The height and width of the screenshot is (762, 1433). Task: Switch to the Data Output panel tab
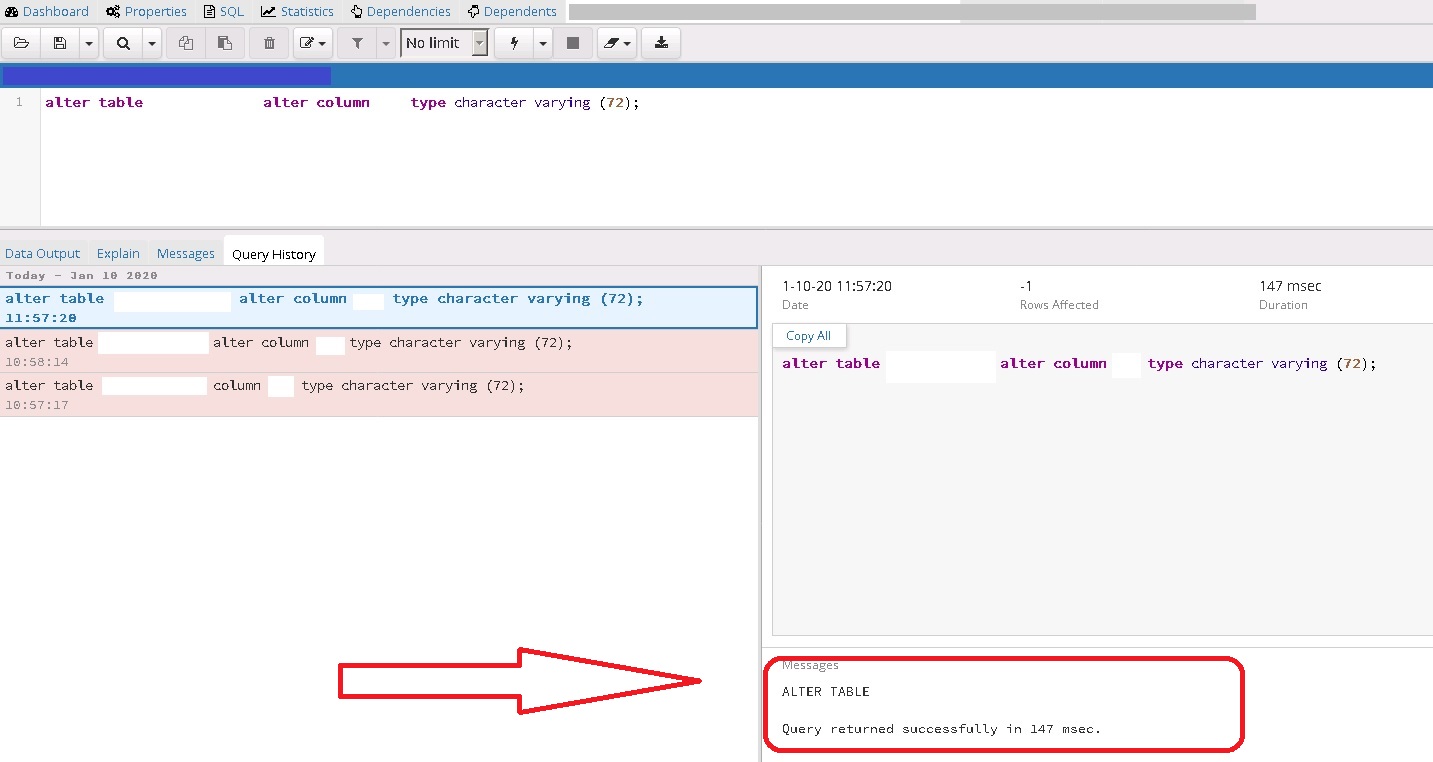pos(43,254)
